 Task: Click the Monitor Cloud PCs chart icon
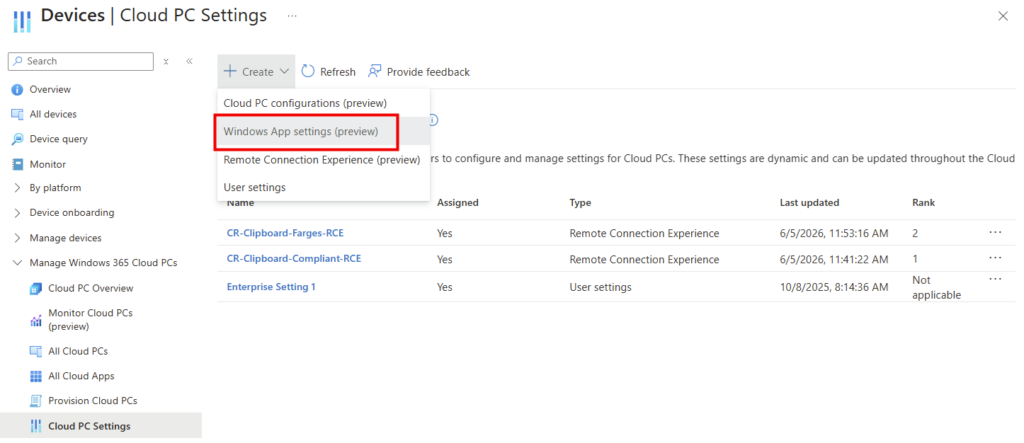tap(36, 320)
